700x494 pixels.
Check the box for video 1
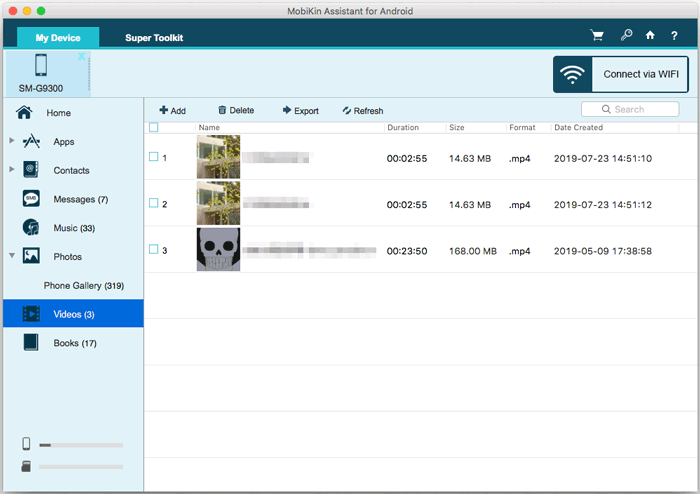(x=153, y=158)
